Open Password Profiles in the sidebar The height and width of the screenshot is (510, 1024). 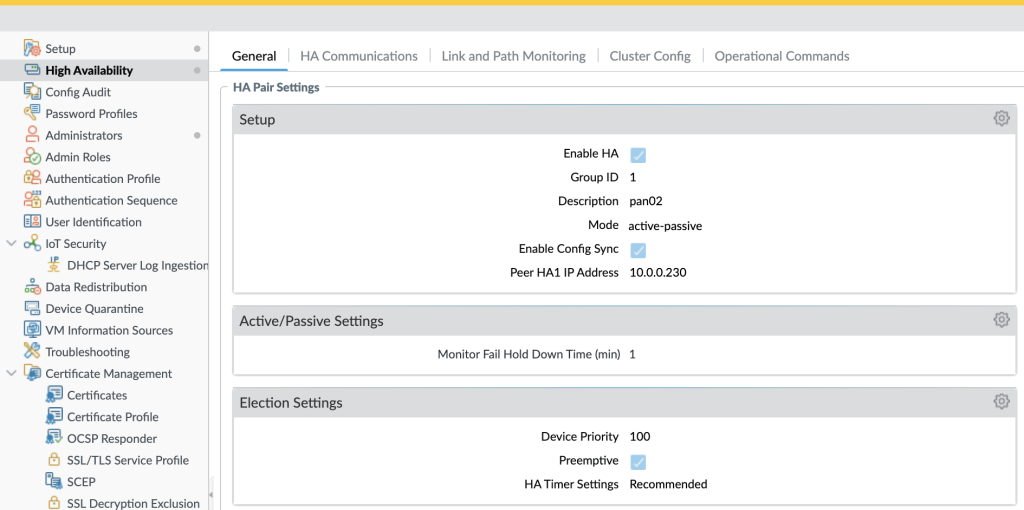(x=91, y=114)
